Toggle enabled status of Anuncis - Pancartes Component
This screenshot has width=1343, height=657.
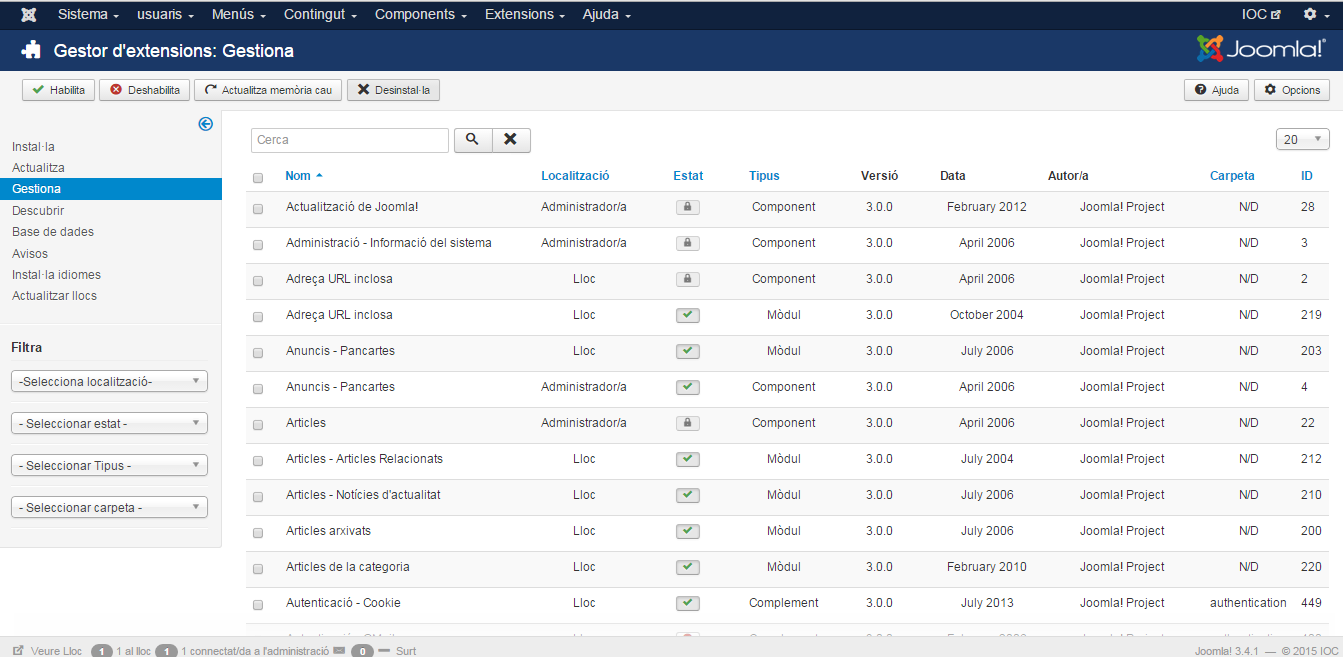687,387
